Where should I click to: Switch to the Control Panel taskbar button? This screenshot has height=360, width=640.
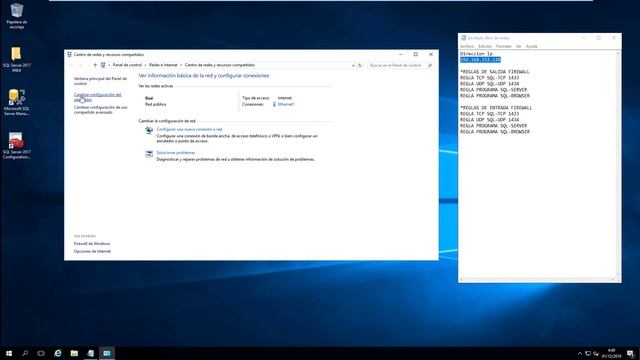tap(107, 353)
